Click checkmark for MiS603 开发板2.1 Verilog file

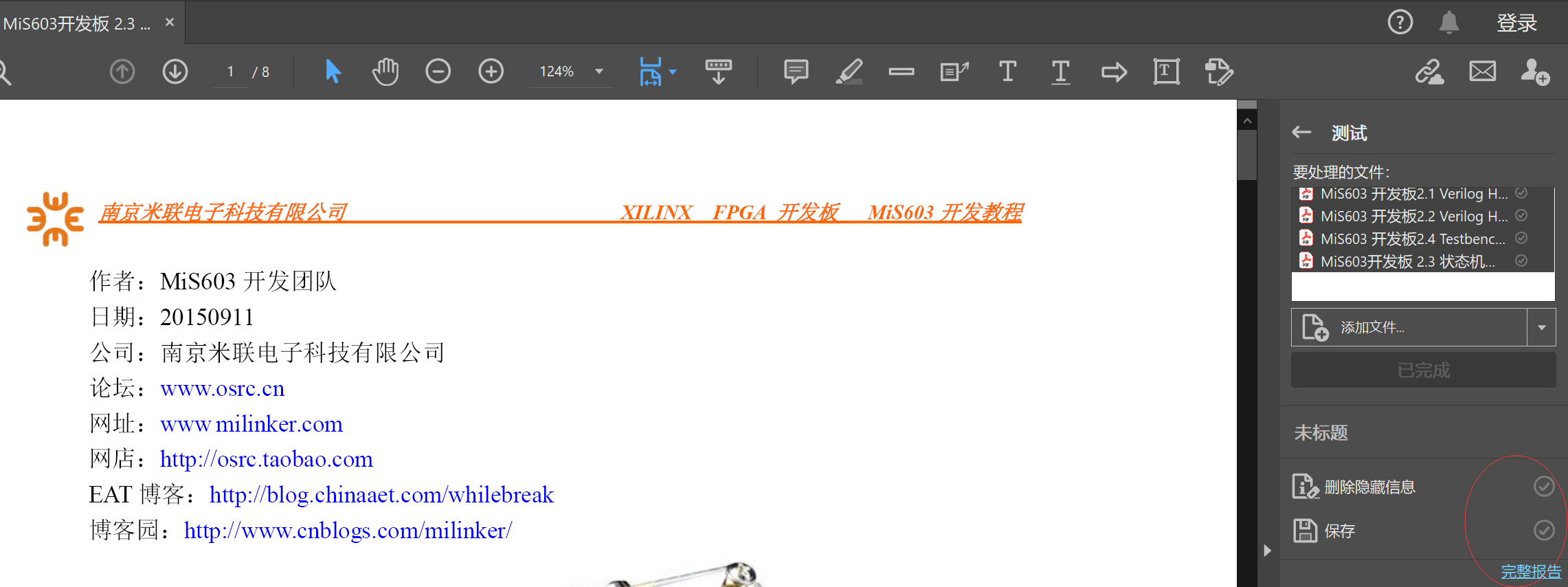1521,193
